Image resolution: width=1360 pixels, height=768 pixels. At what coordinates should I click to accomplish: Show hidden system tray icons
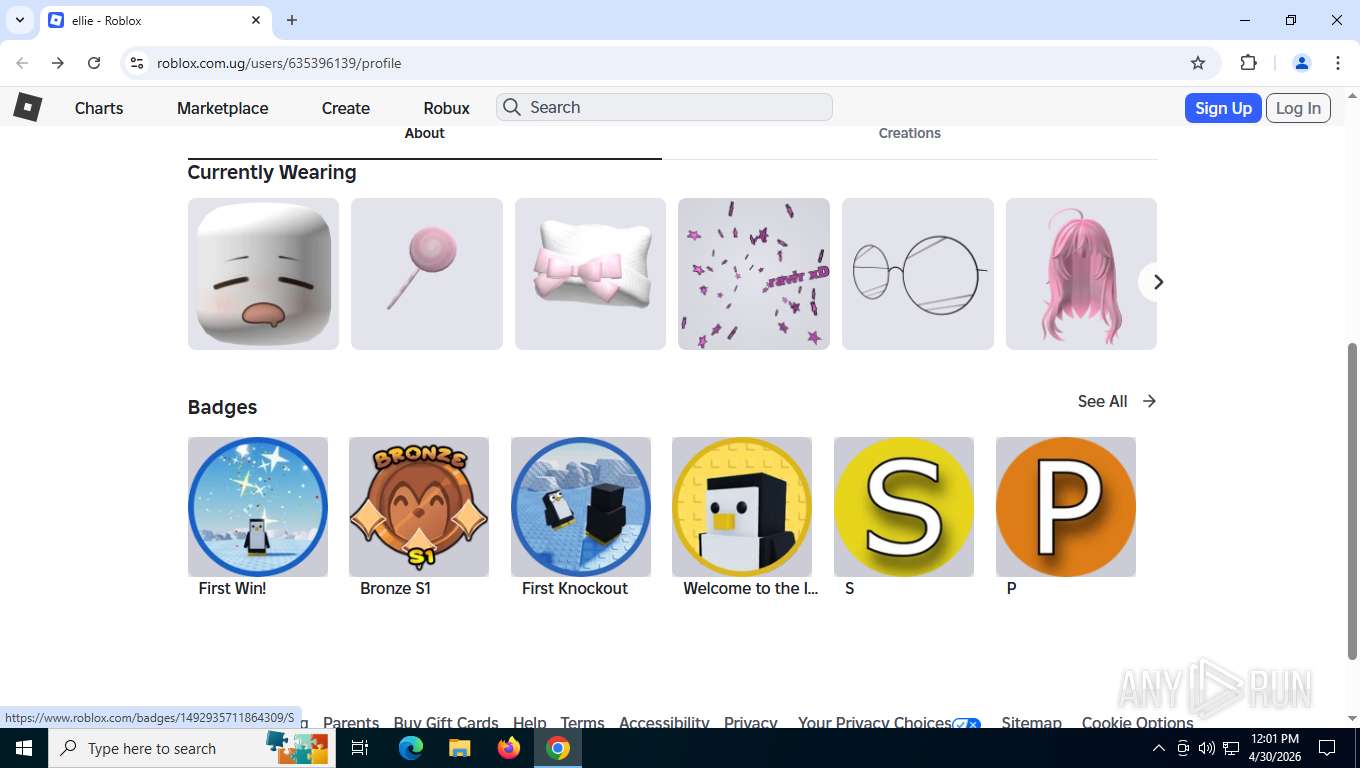(1159, 748)
